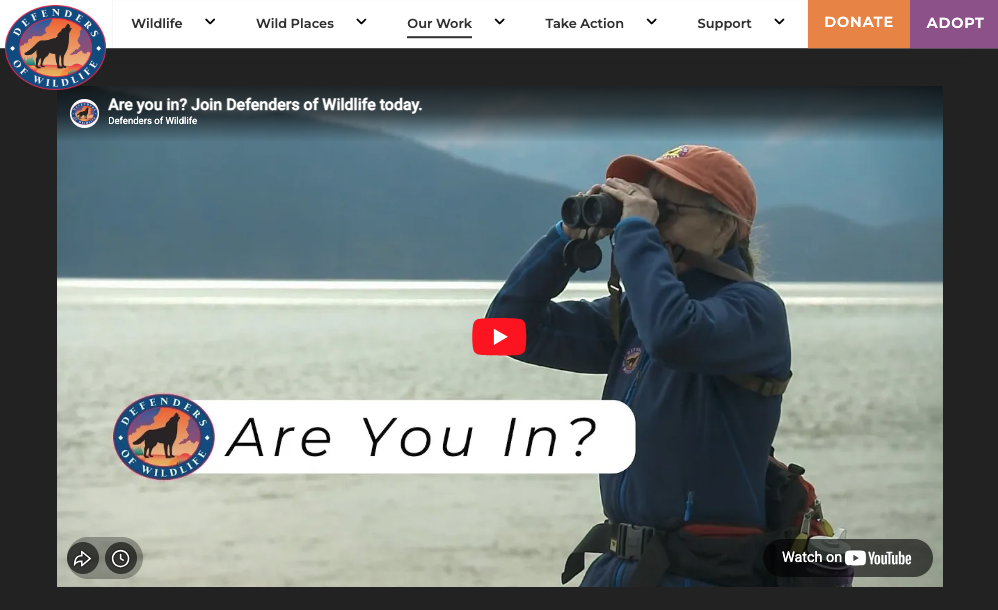The image size is (998, 610).
Task: Click the Watch Later clock icon
Action: pos(120,558)
